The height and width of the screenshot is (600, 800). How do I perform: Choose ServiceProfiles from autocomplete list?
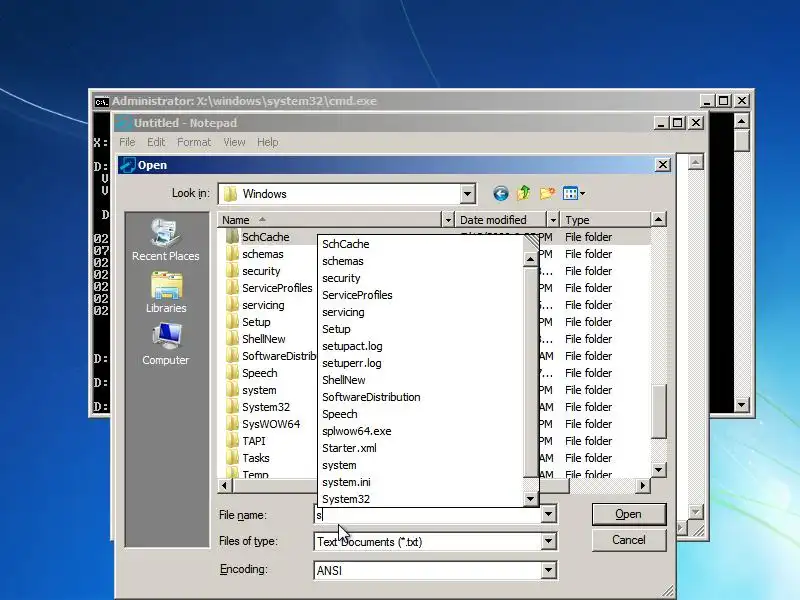[357, 295]
